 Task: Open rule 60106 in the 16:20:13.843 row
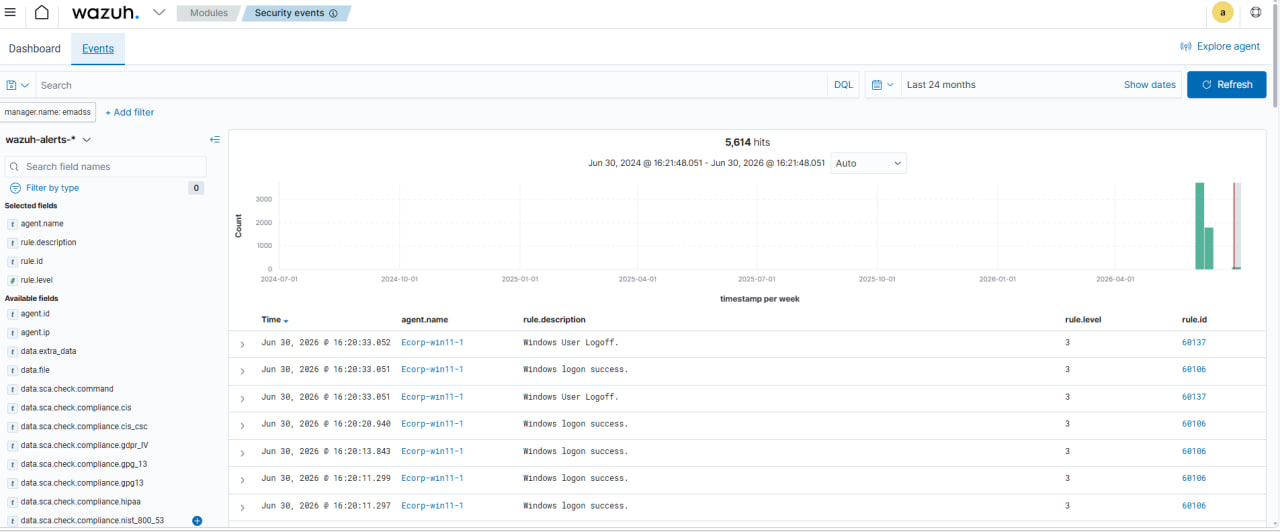click(1194, 451)
